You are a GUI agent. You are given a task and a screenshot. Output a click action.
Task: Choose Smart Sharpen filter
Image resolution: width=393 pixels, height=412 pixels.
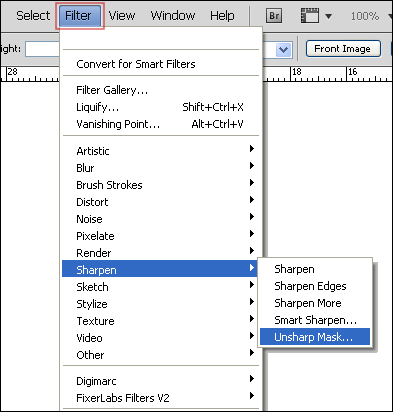coord(315,320)
